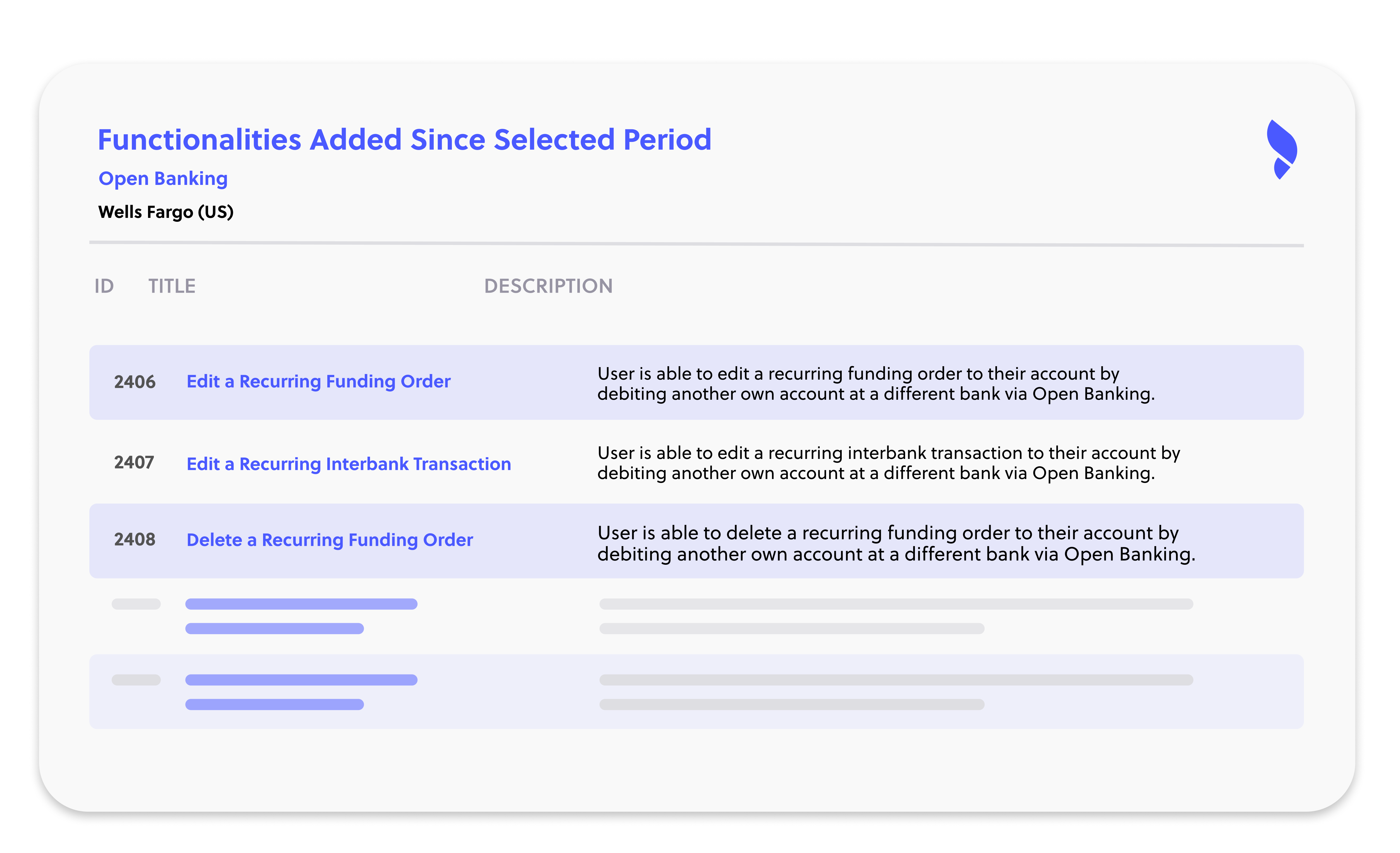Click the TITLE column header
Image resolution: width=1400 pixels, height=853 pixels.
point(171,286)
